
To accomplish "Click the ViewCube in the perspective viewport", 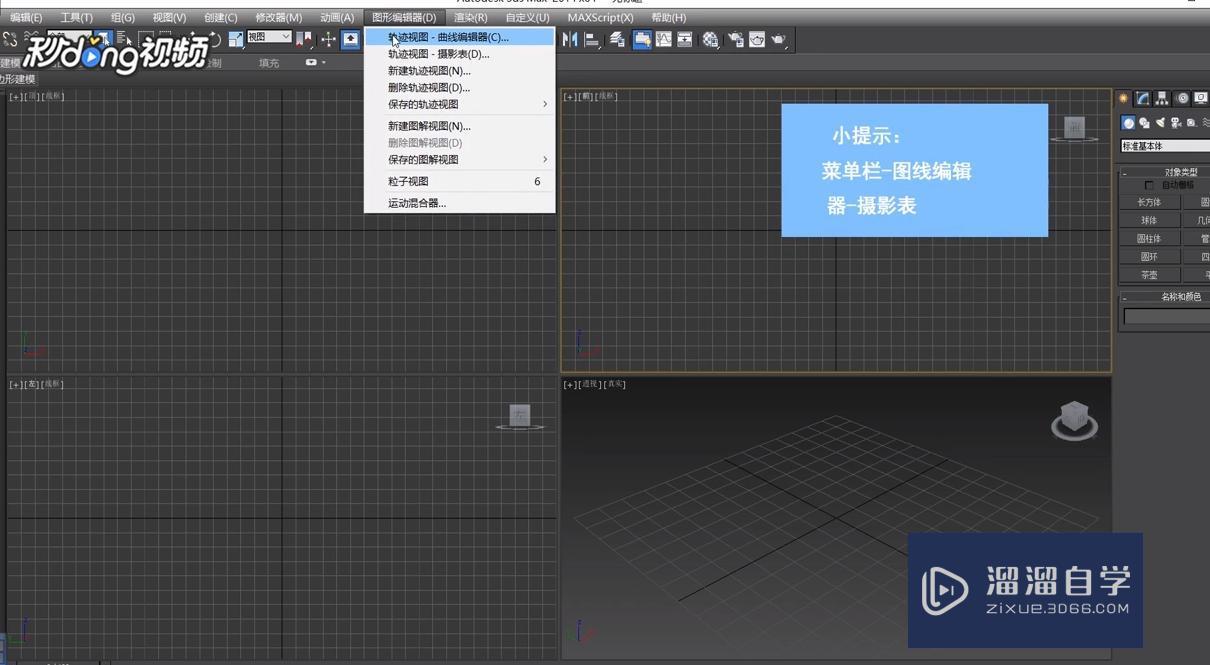I will pyautogui.click(x=1074, y=420).
